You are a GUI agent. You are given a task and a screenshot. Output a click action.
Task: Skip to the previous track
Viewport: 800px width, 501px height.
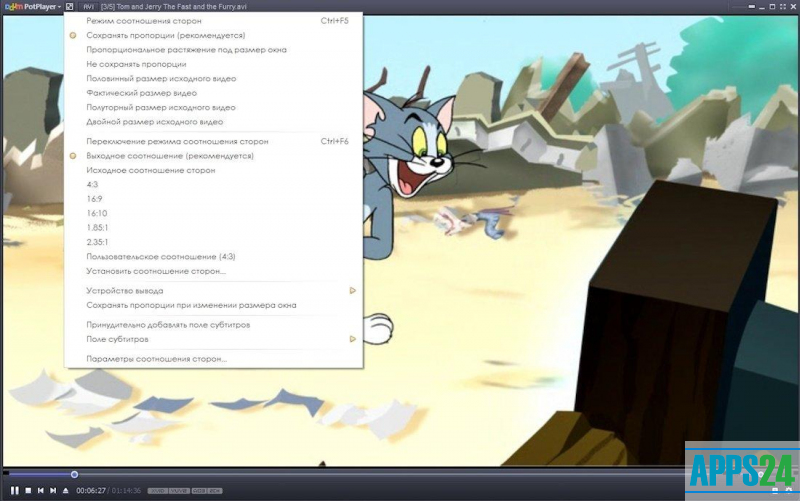[x=41, y=490]
